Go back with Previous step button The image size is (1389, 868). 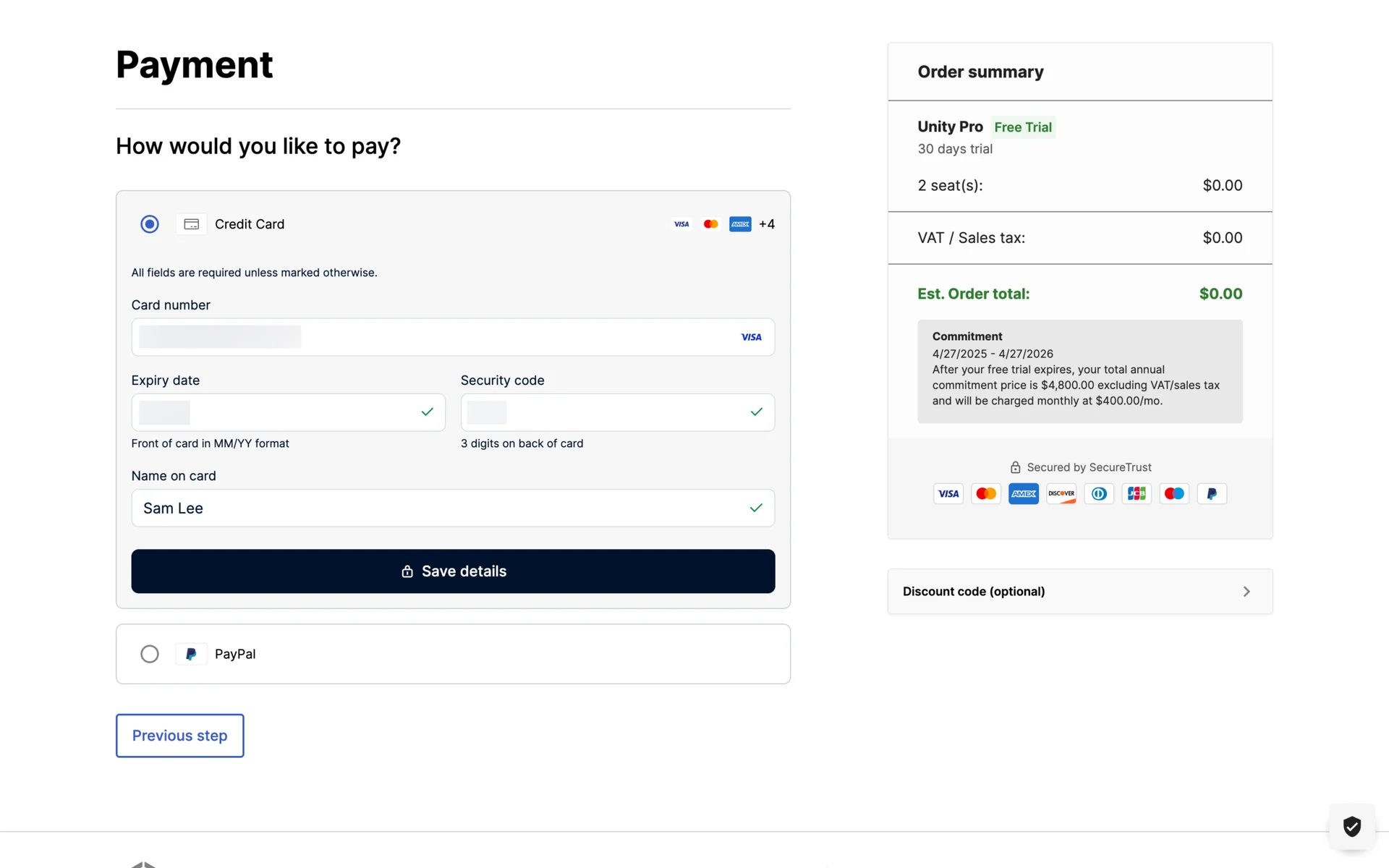pos(179,736)
